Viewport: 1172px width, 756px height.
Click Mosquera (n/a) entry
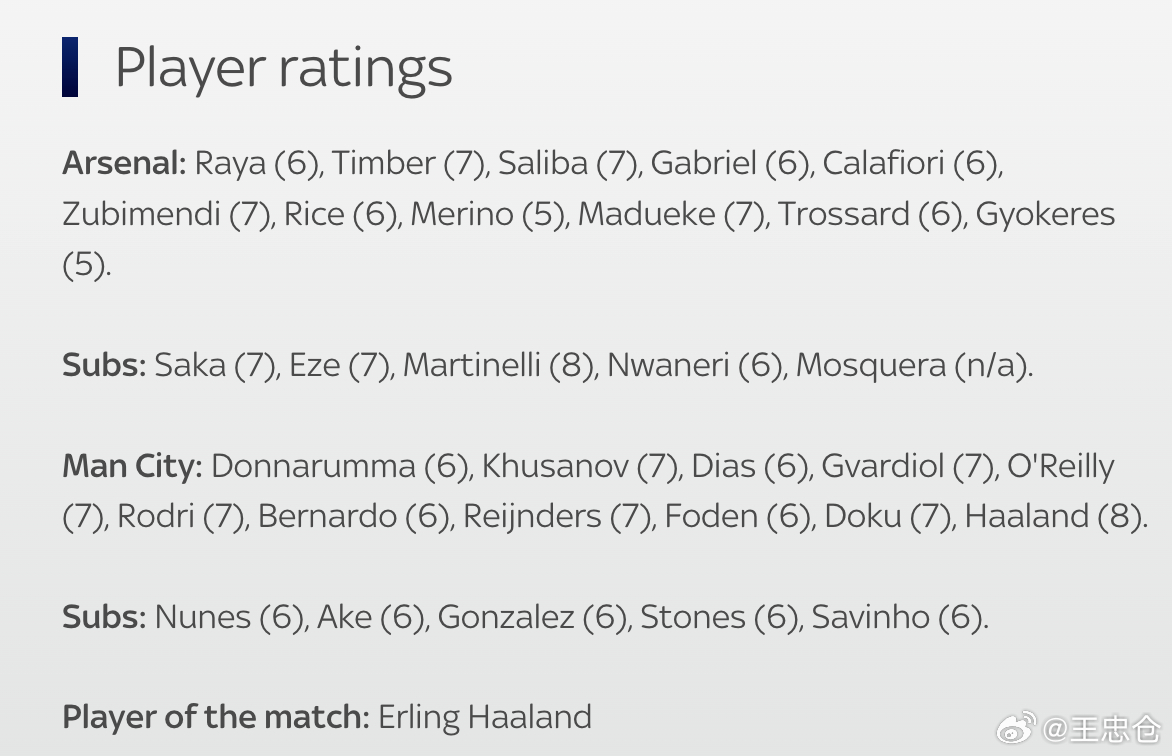pos(912,366)
